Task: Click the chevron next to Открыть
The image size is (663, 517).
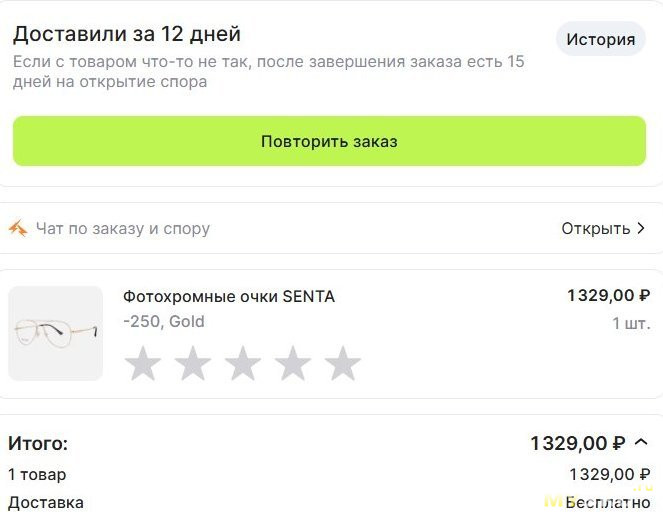Action: (641, 228)
